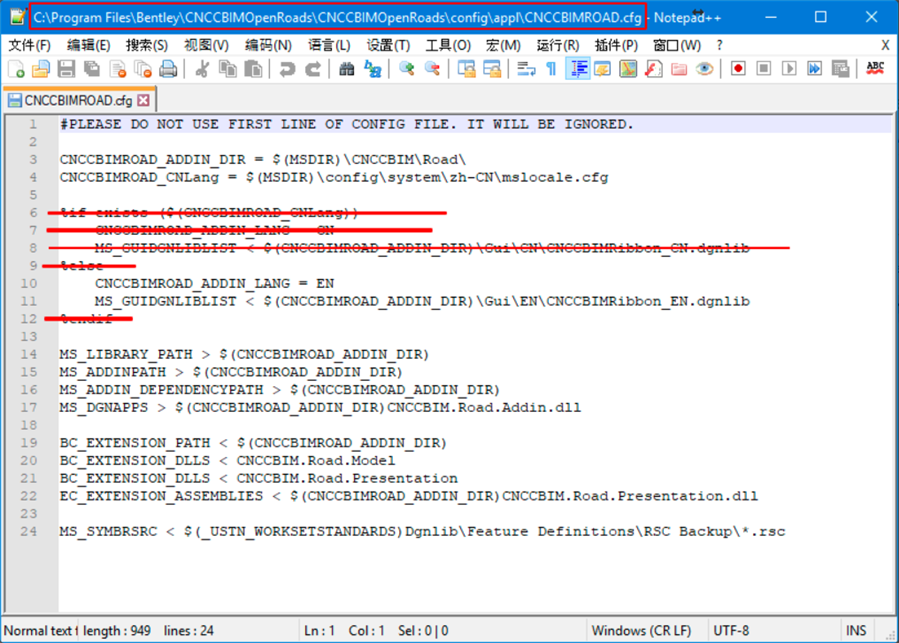The image size is (899, 643).
Task: Open user defined language dialog
Action: [x=603, y=69]
